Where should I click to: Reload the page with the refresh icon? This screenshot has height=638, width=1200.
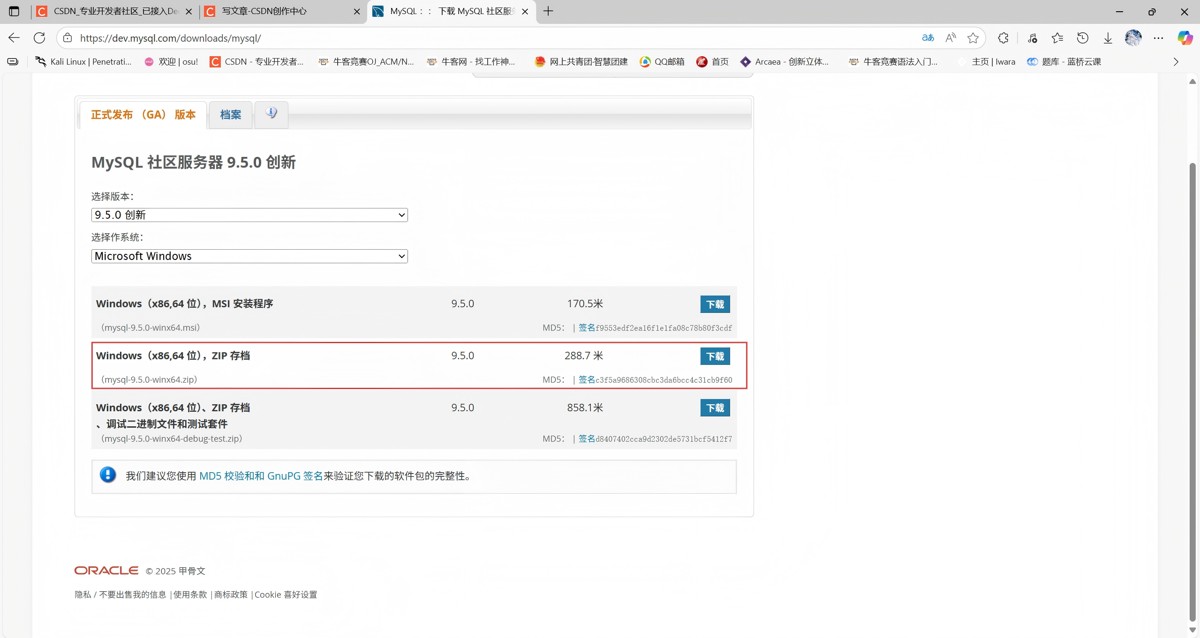[x=39, y=38]
